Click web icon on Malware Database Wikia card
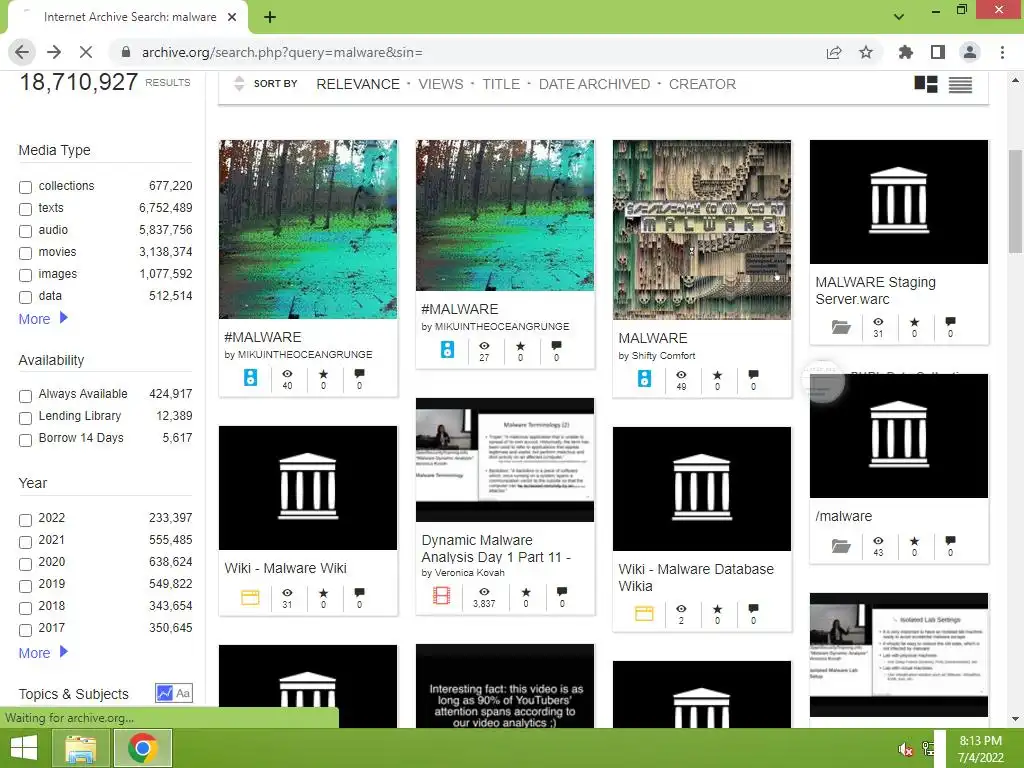 pyautogui.click(x=644, y=613)
